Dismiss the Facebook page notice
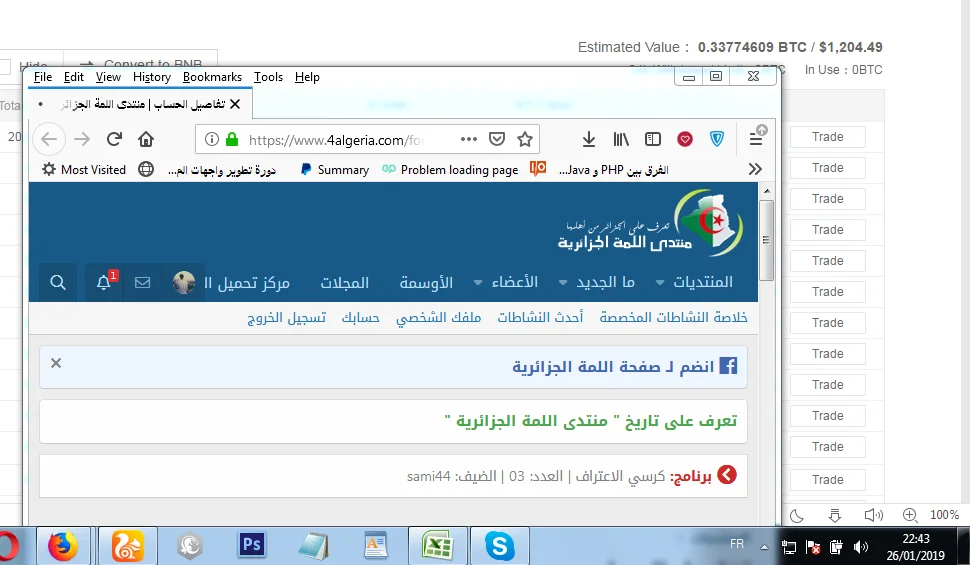The height and width of the screenshot is (565, 970). [x=56, y=363]
